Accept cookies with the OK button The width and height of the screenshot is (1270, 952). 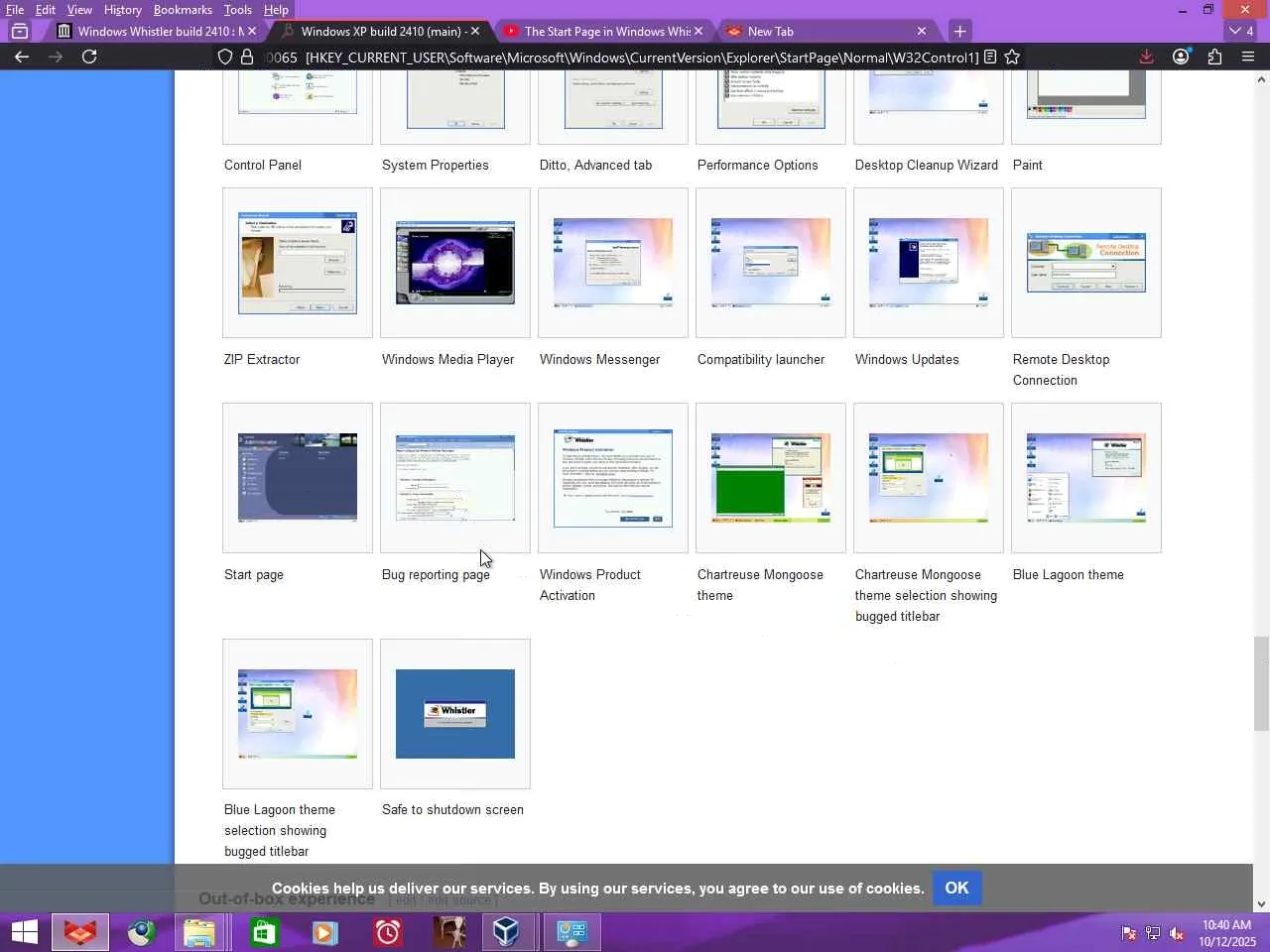click(x=956, y=888)
